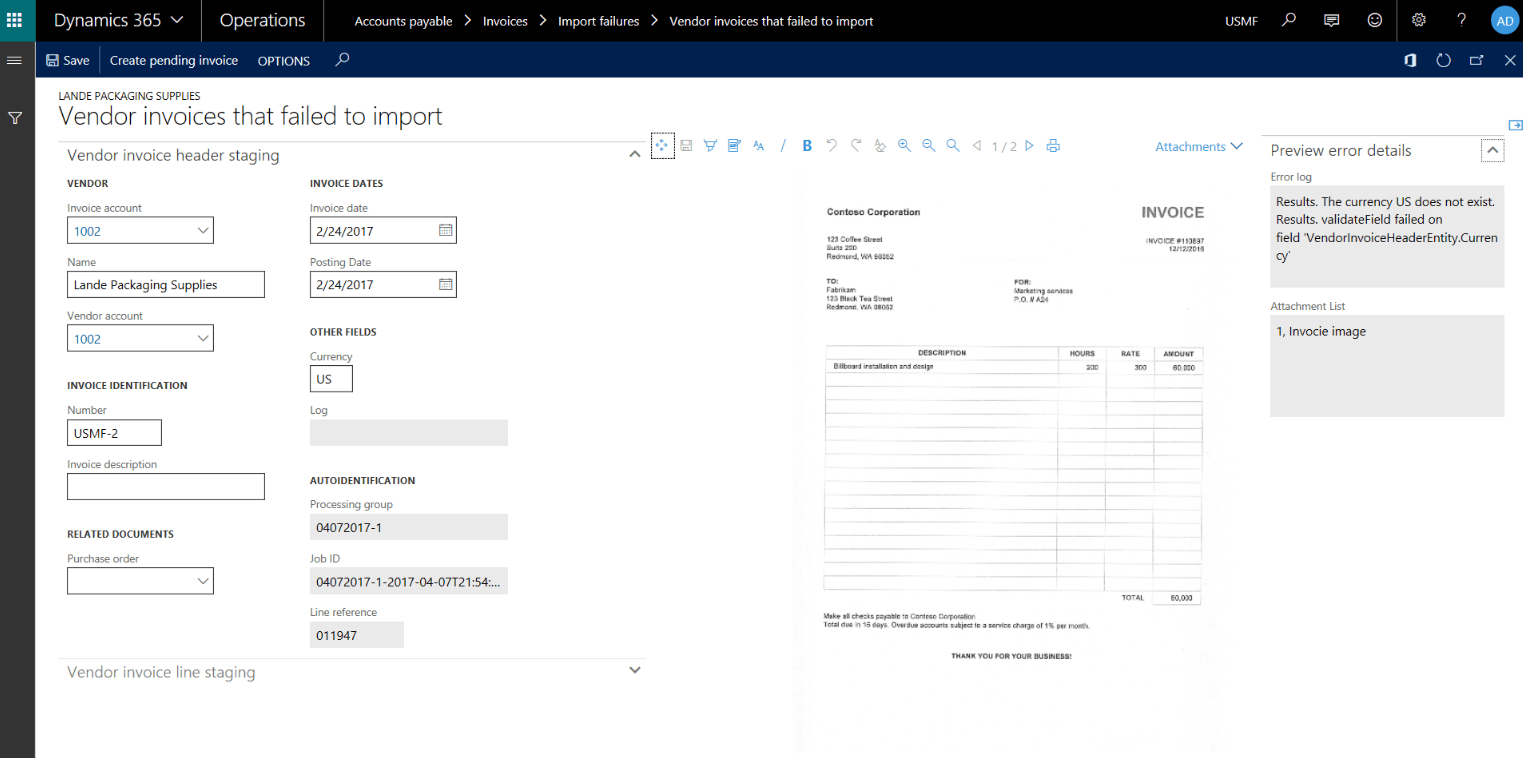Image resolution: width=1523 pixels, height=758 pixels.
Task: Click Save in the action bar
Action: [x=67, y=60]
